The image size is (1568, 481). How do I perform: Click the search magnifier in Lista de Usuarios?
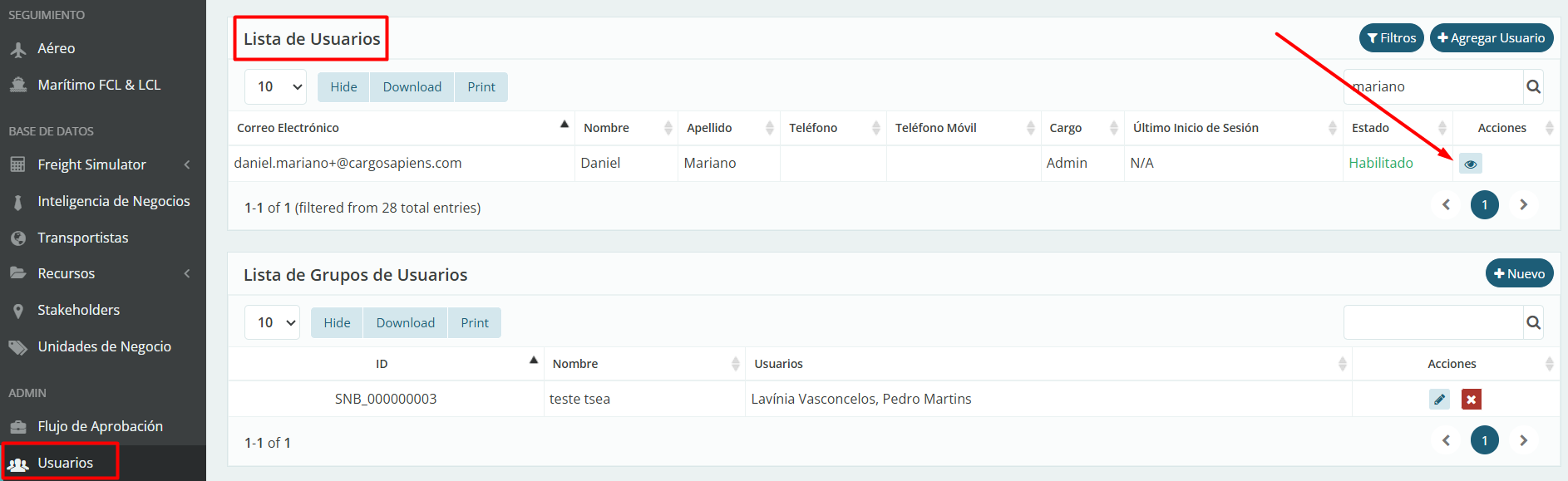(x=1533, y=86)
